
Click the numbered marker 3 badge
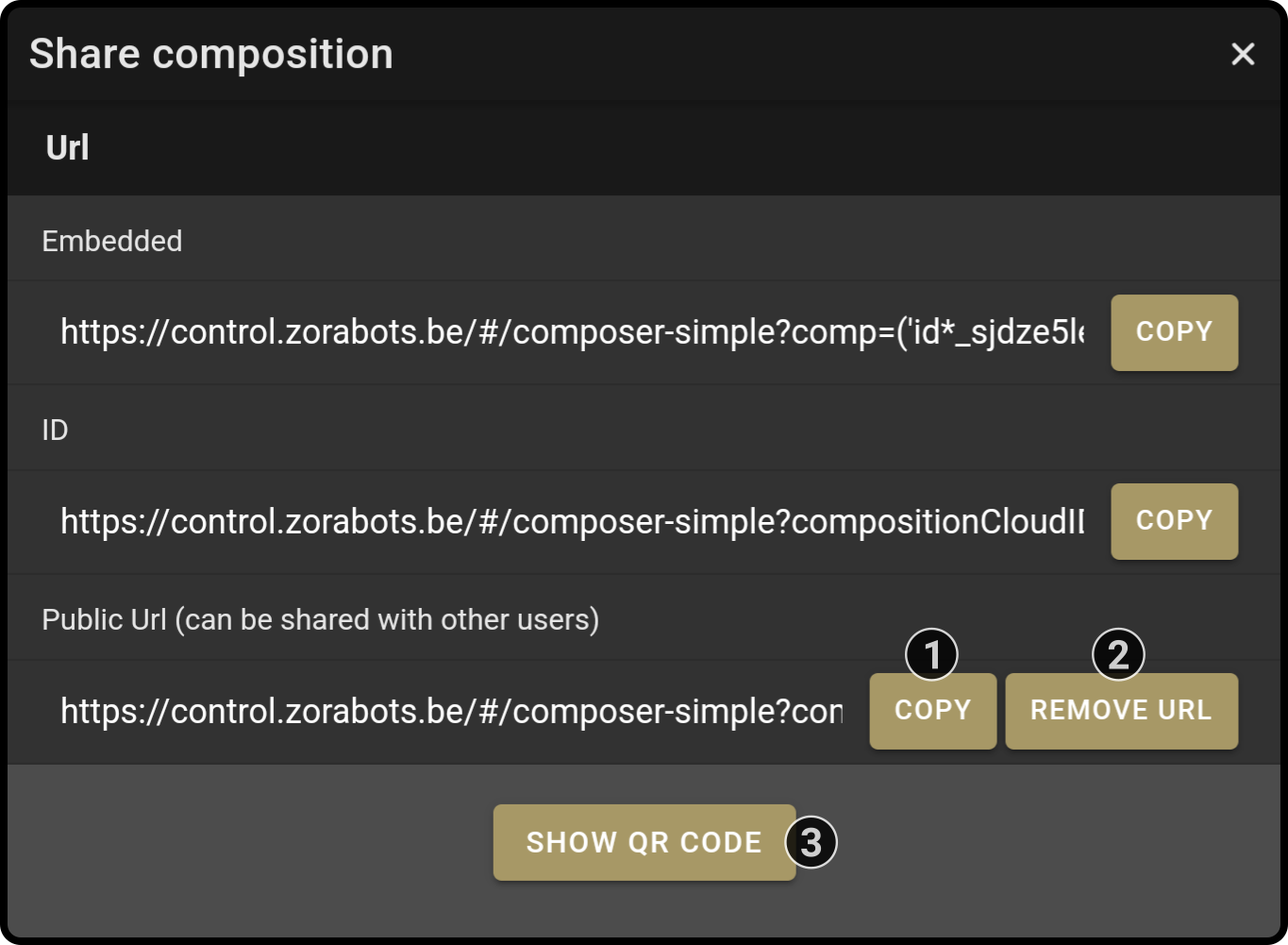[x=811, y=842]
